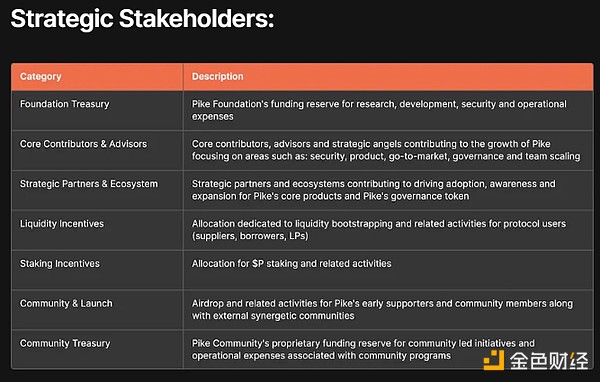The image size is (600, 382).
Task: Click the text suppliers, borrowers, LPs
Action: (x=250, y=236)
